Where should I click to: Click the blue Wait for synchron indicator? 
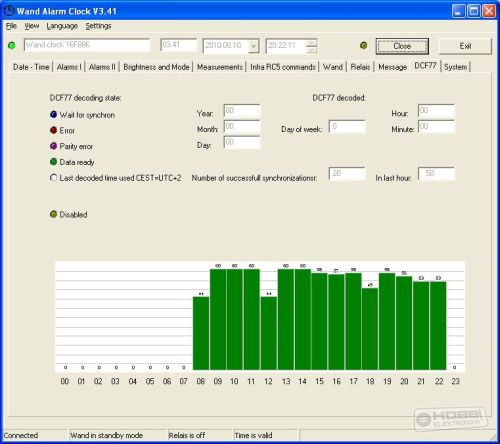pos(53,115)
